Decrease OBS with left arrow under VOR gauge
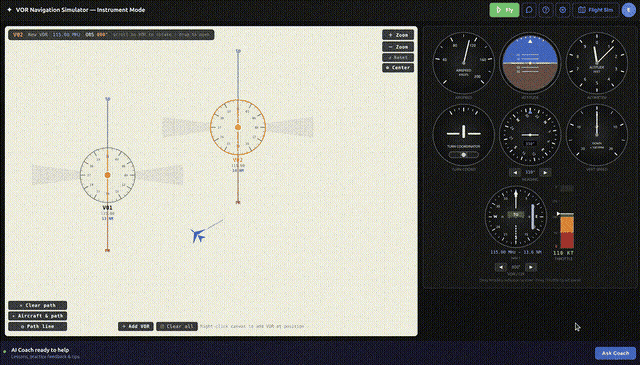This screenshot has height=365, width=640. point(501,267)
